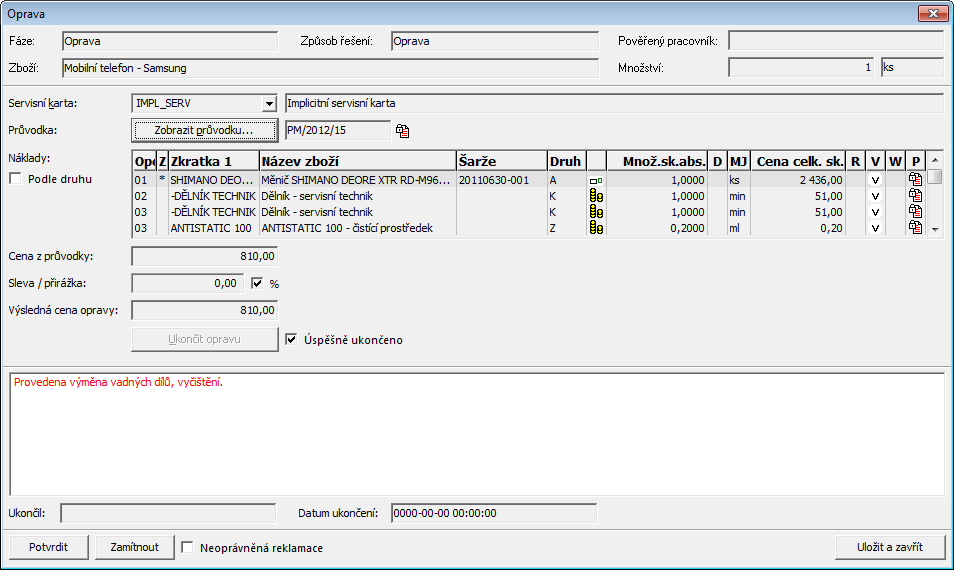This screenshot has height=570, width=954.
Task: Click the table scrollbar up arrow
Action: point(935,160)
